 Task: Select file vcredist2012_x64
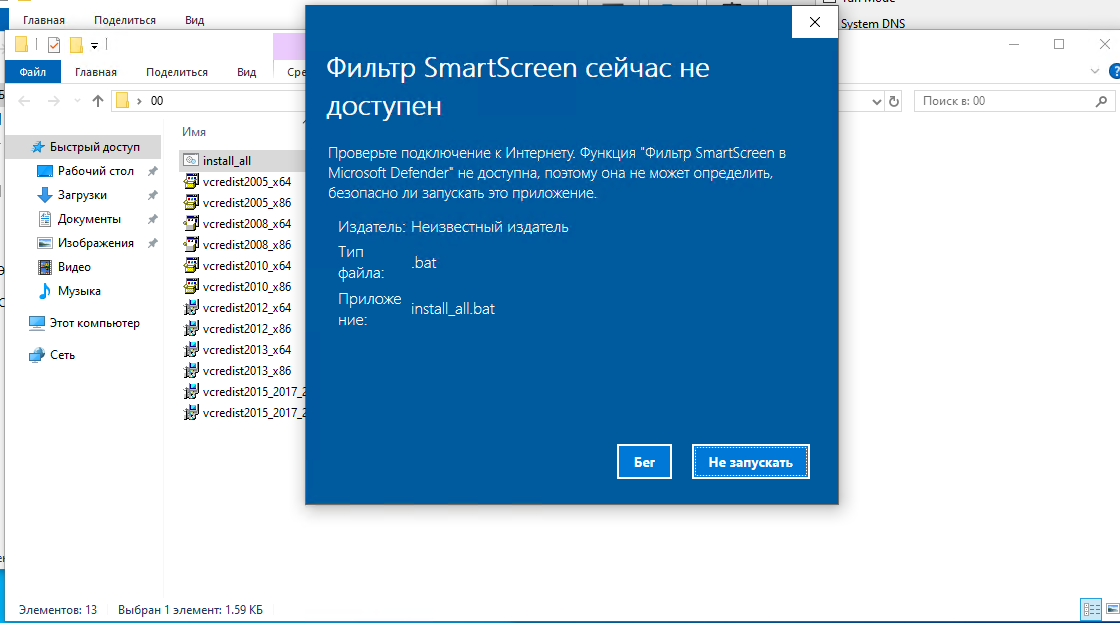[x=246, y=308]
